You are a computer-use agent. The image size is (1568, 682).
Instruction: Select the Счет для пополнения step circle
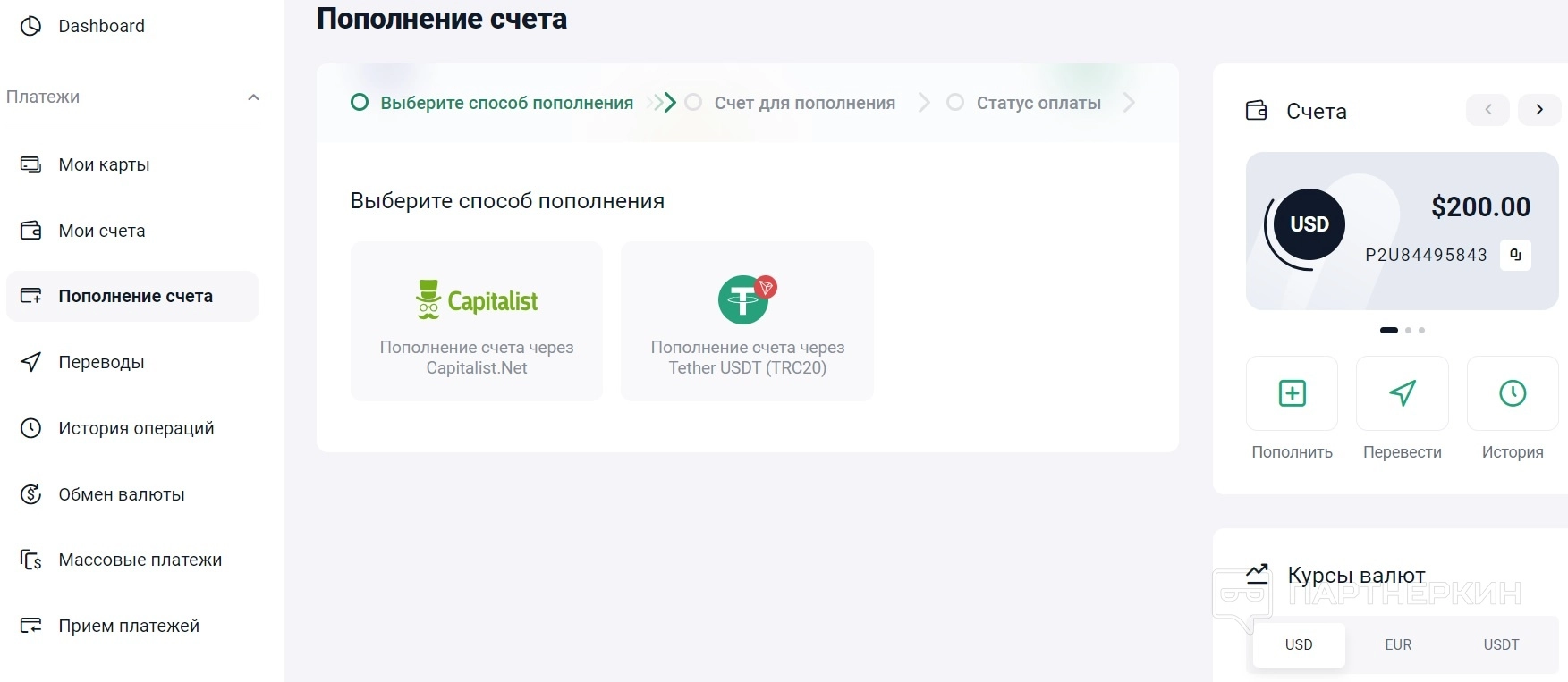pyautogui.click(x=693, y=103)
